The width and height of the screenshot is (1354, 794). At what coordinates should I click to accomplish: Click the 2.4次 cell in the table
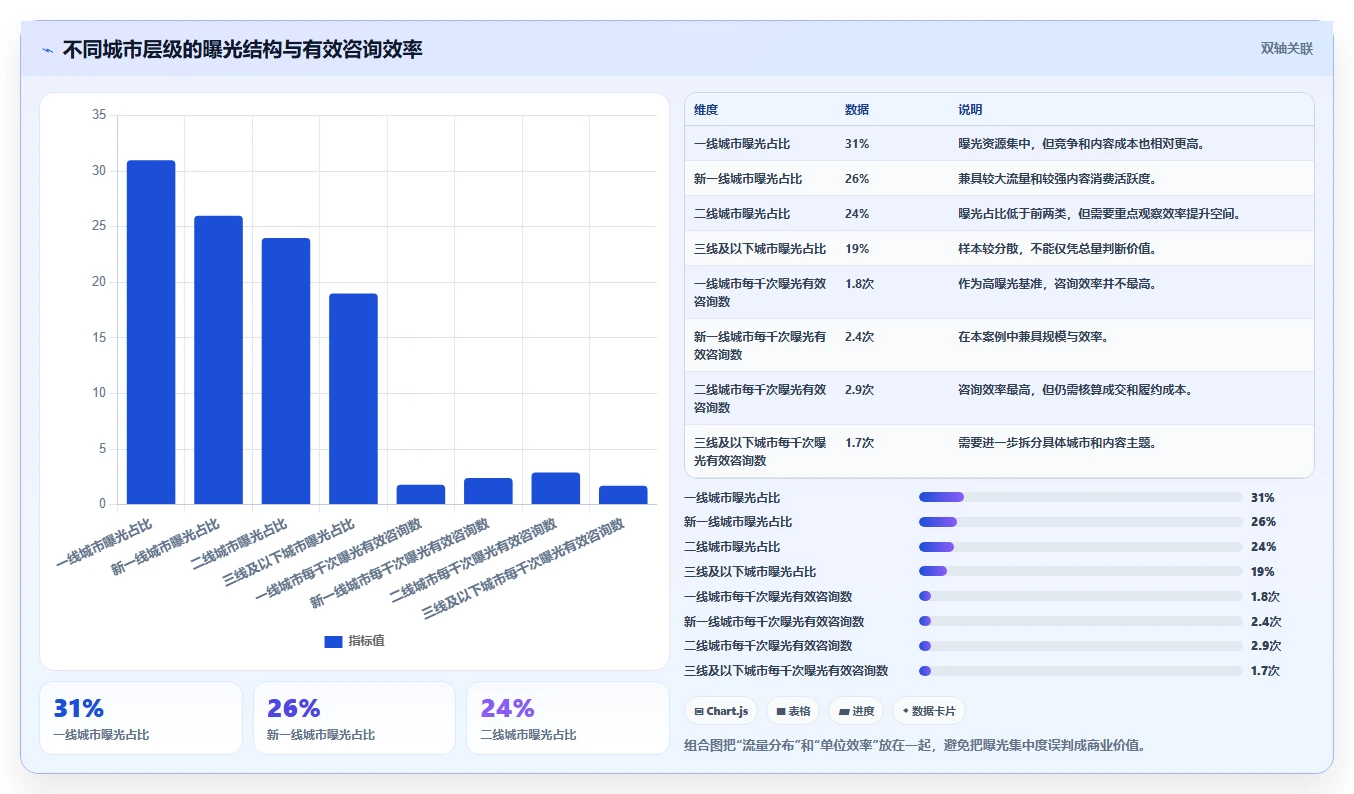[859, 337]
